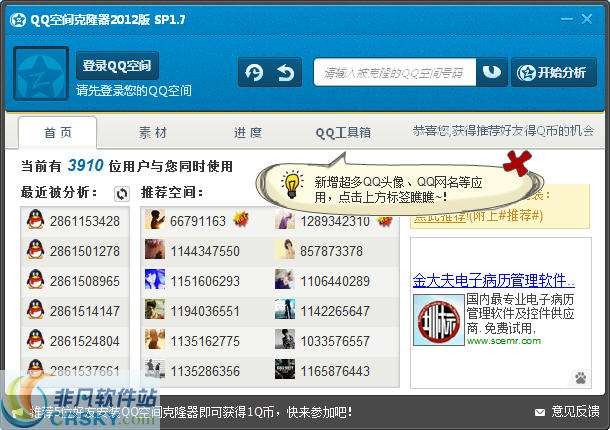Screen dimensions: 610x430
Task: Click avatar thumbnail beside 1194036551
Action: 155,309
